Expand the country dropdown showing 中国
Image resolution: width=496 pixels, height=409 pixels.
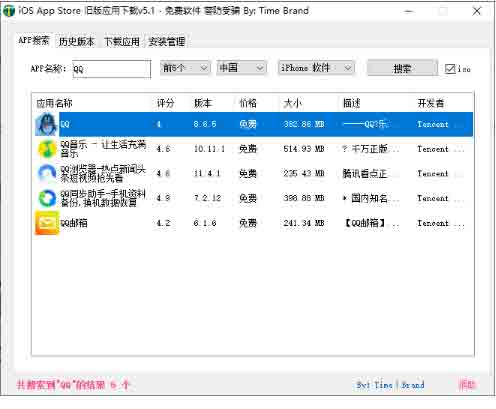click(241, 68)
